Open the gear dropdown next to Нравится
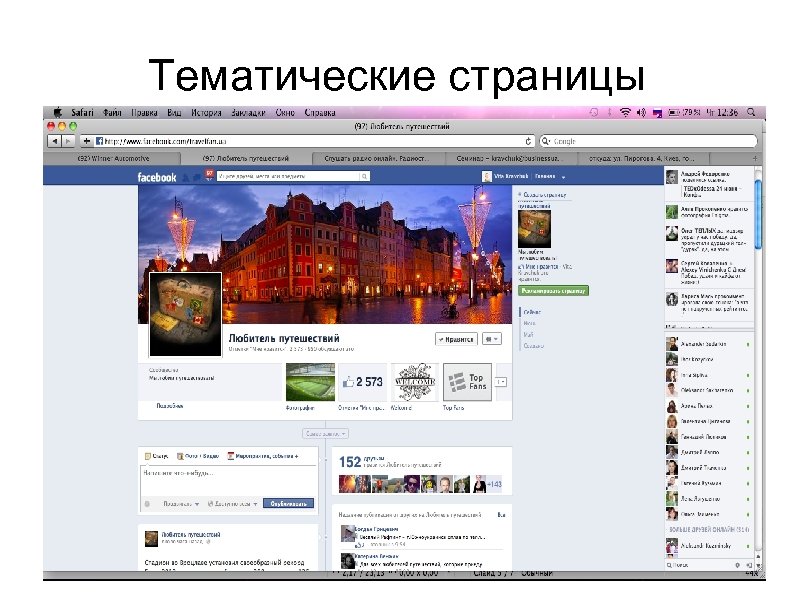 click(x=492, y=339)
